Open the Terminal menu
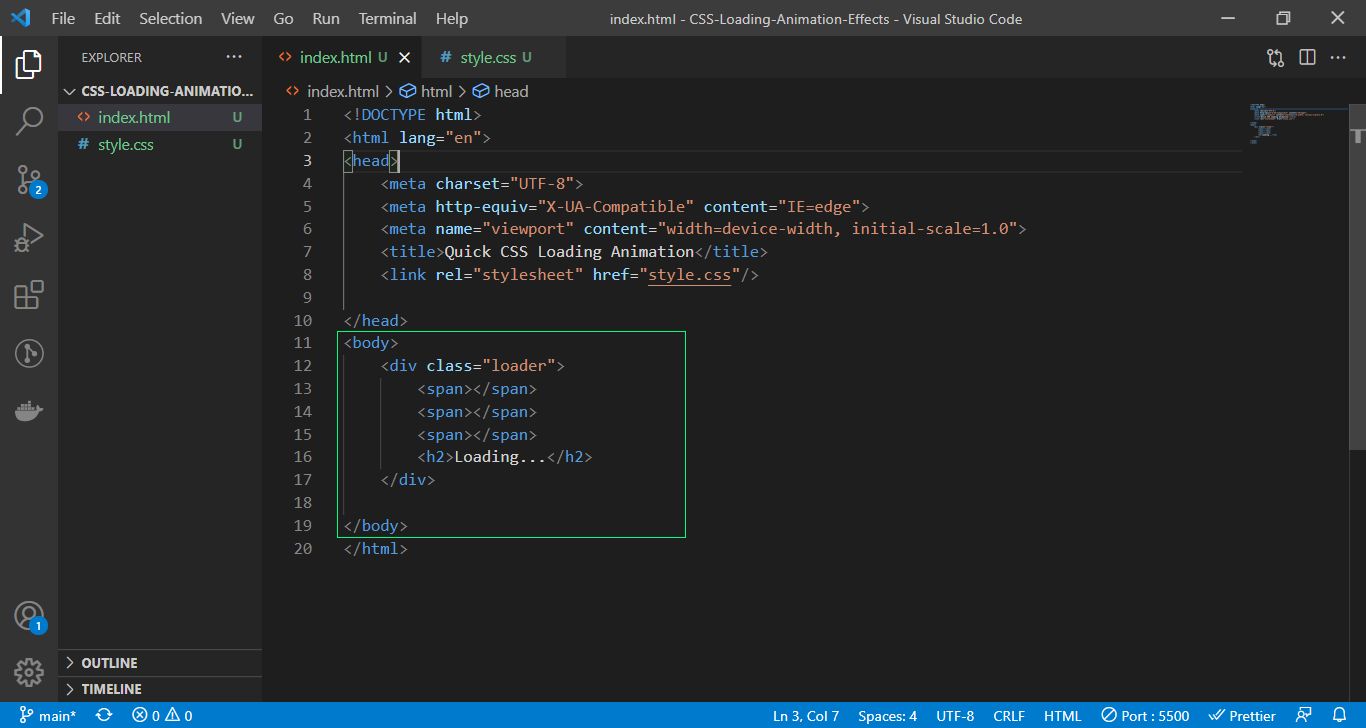 tap(388, 18)
